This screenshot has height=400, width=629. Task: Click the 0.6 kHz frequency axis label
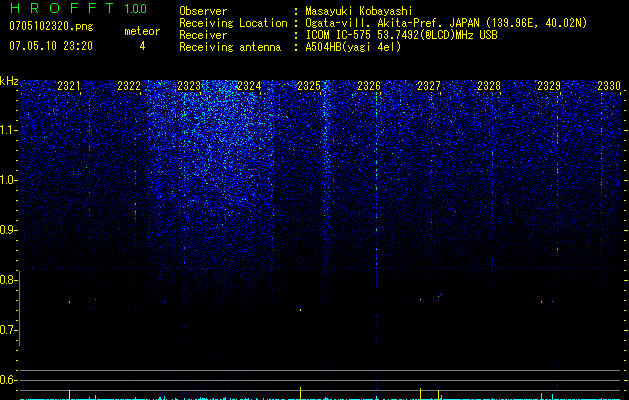[8, 380]
